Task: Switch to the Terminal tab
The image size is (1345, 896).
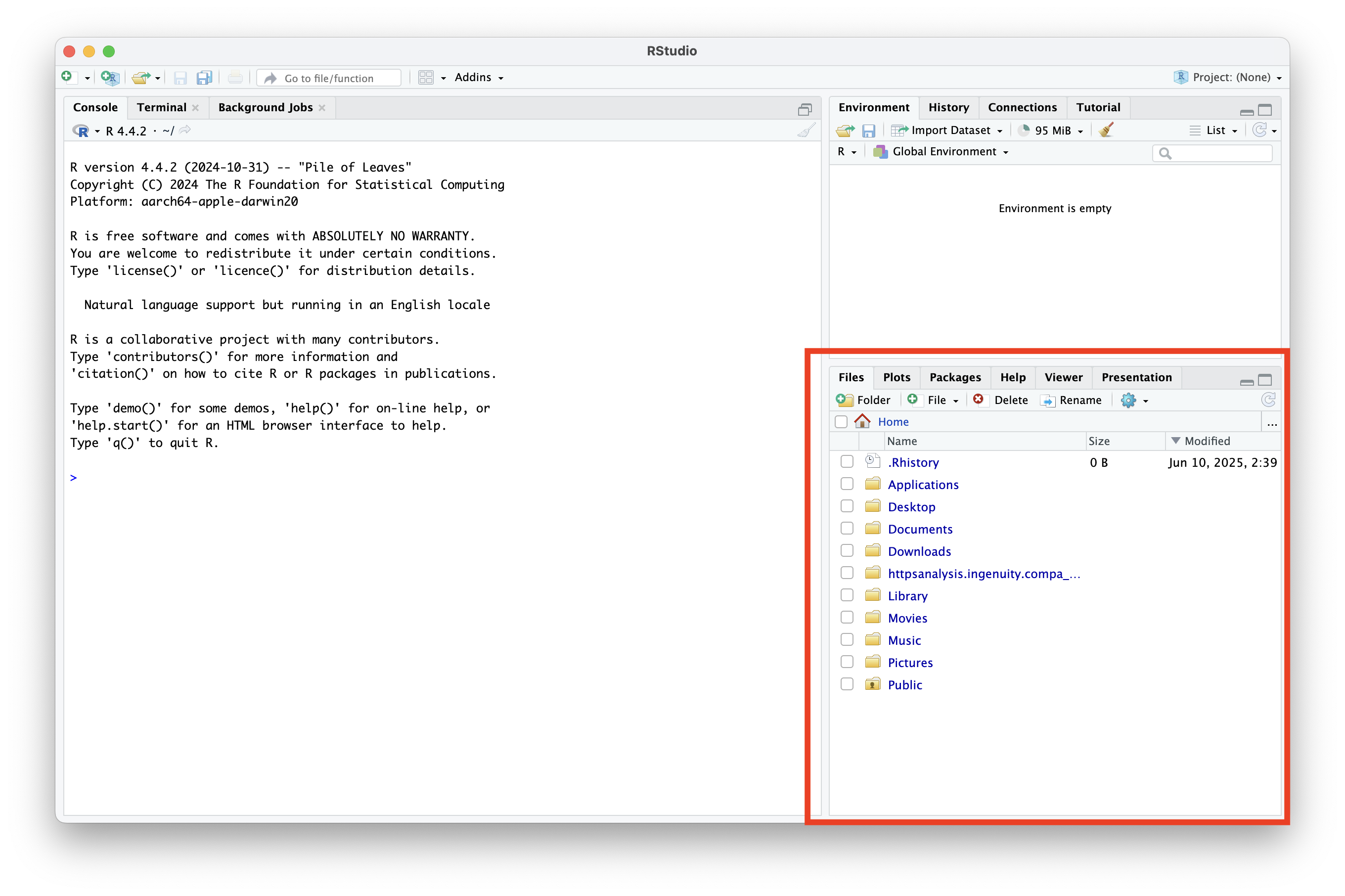Action: coord(161,107)
